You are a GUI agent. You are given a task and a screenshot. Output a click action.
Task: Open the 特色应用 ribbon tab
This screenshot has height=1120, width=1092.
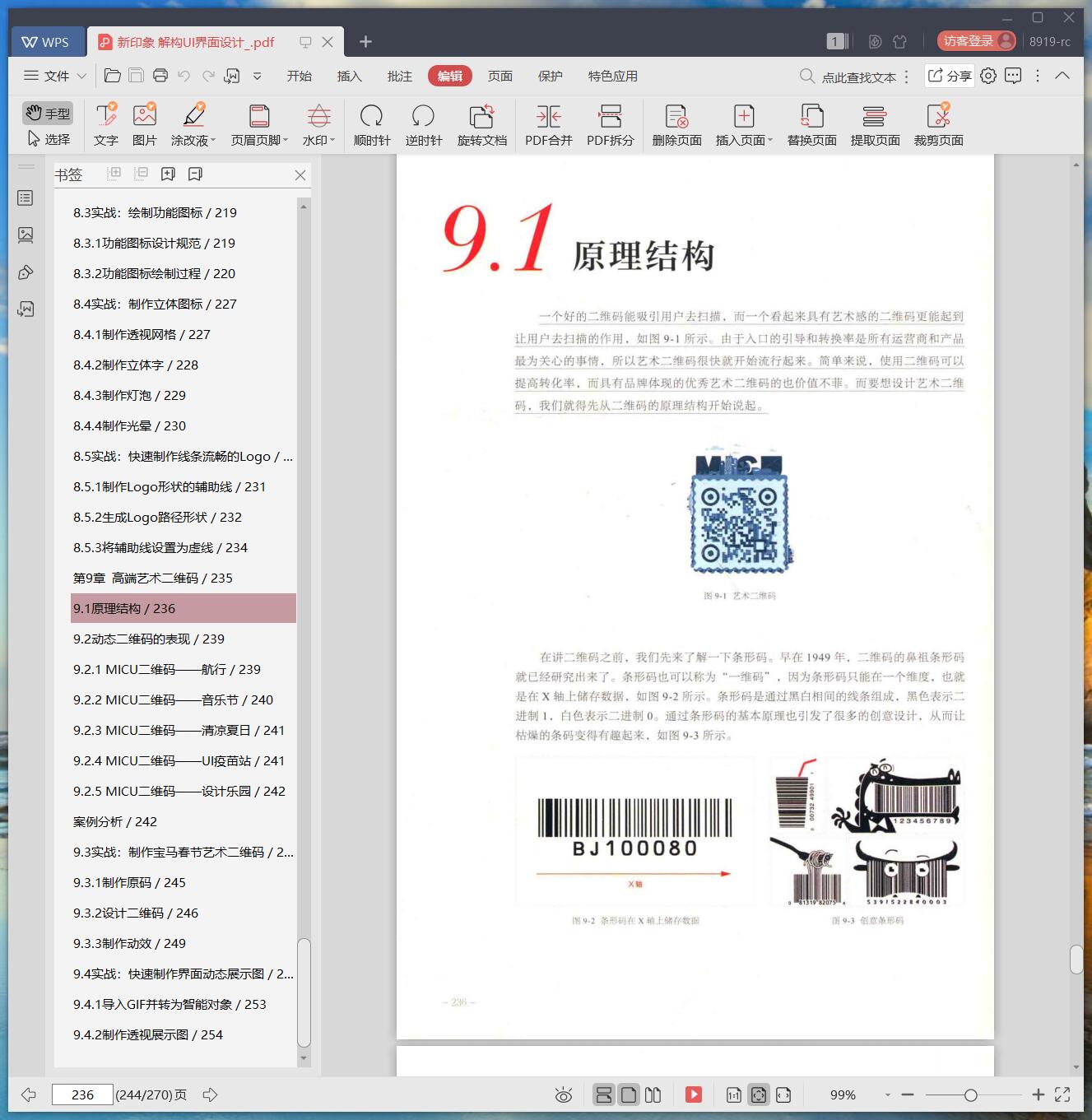[613, 76]
